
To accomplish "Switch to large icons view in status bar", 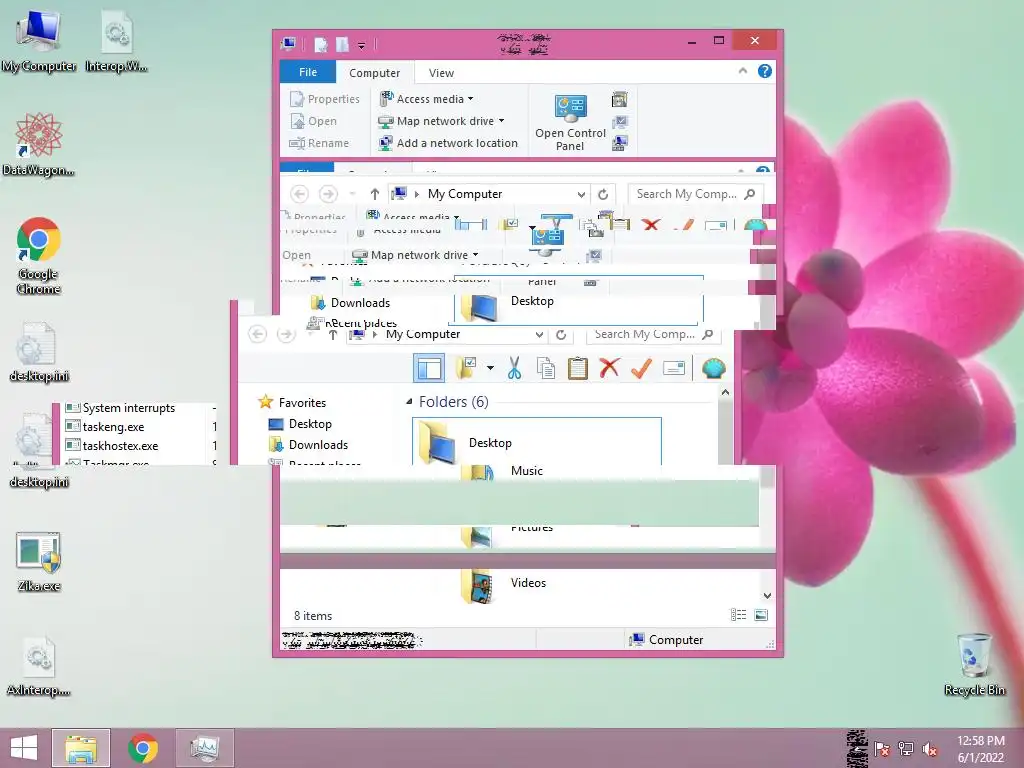I will [x=761, y=615].
